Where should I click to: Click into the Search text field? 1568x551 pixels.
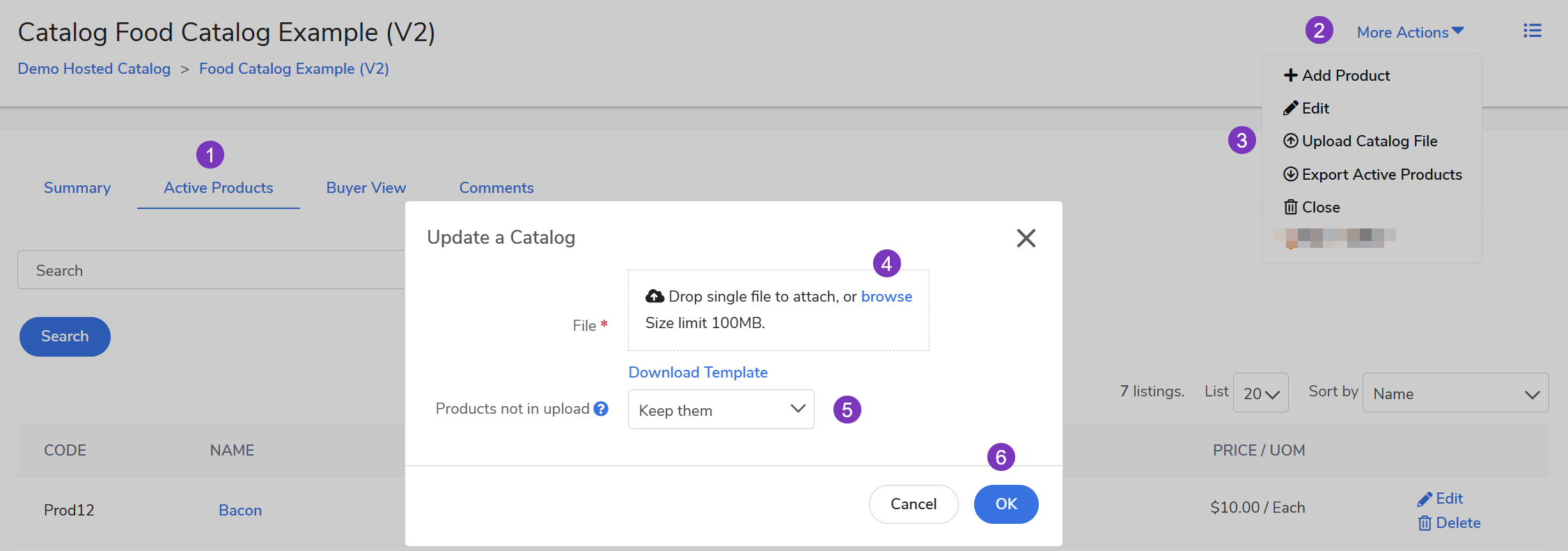[x=209, y=270]
